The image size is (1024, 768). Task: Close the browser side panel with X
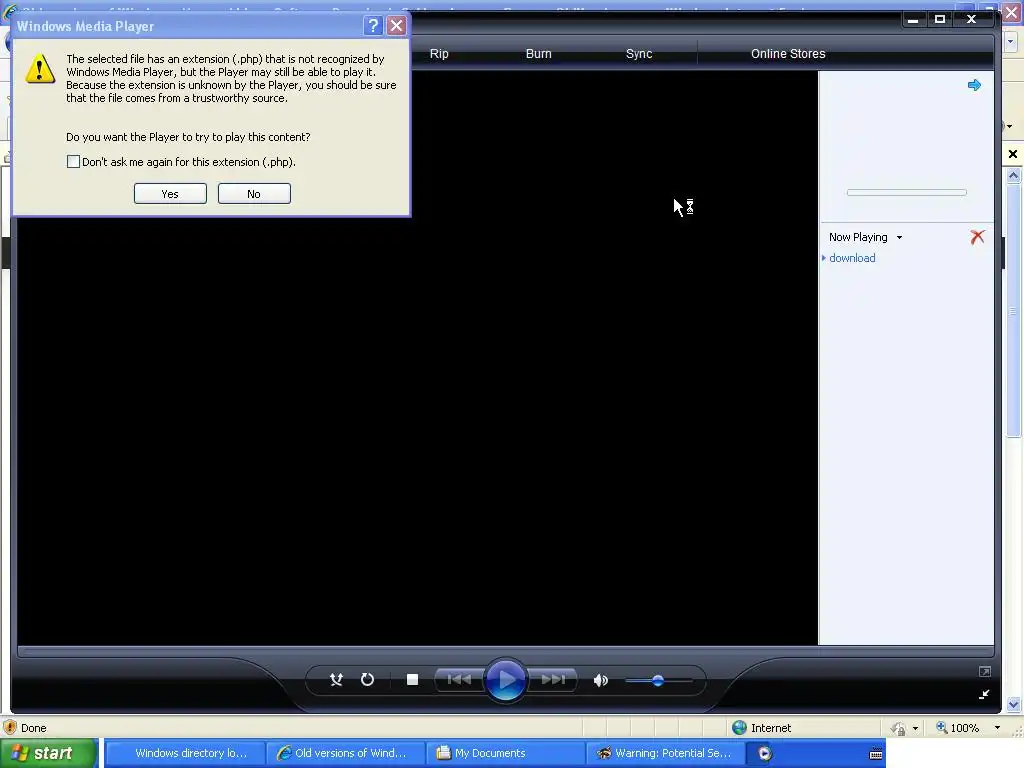tap(1013, 154)
